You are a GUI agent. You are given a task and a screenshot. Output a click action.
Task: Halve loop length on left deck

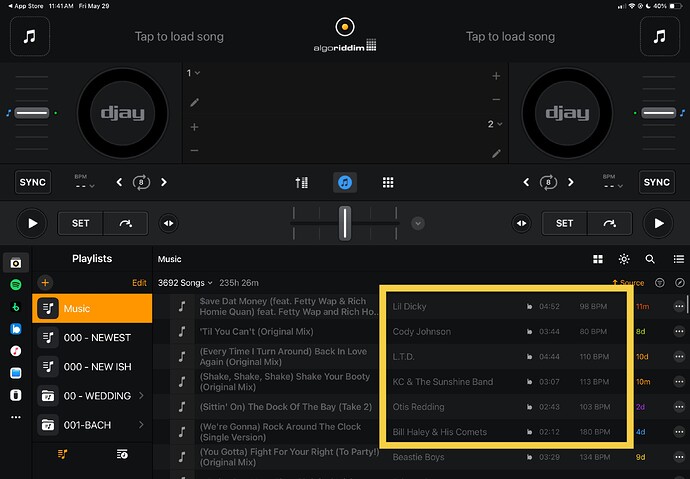point(119,182)
